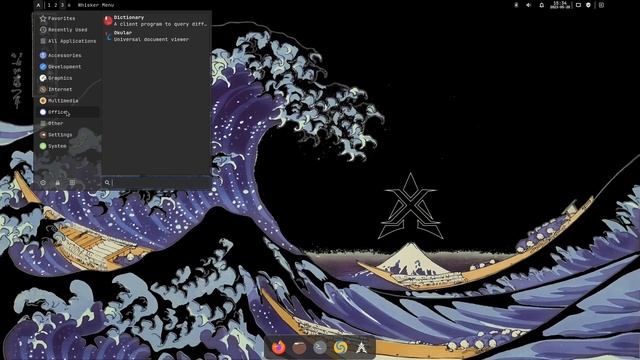Click the shield icon in system tray
This screenshot has width=640, height=360.
(588, 5)
